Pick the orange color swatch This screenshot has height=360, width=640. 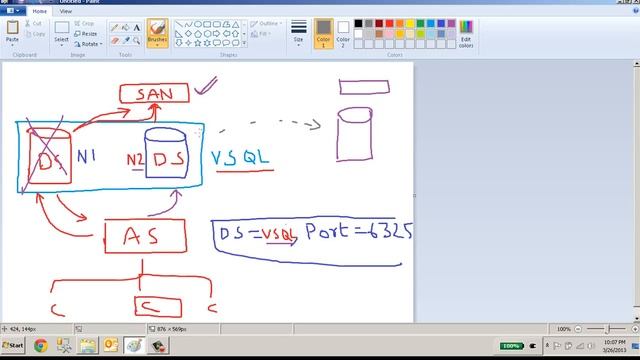click(x=400, y=24)
